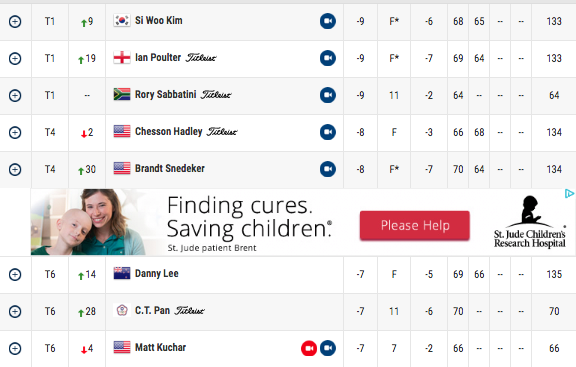The image size is (576, 367).
Task: Expand Chesson Hadley's row details
Action: pyautogui.click(x=15, y=133)
